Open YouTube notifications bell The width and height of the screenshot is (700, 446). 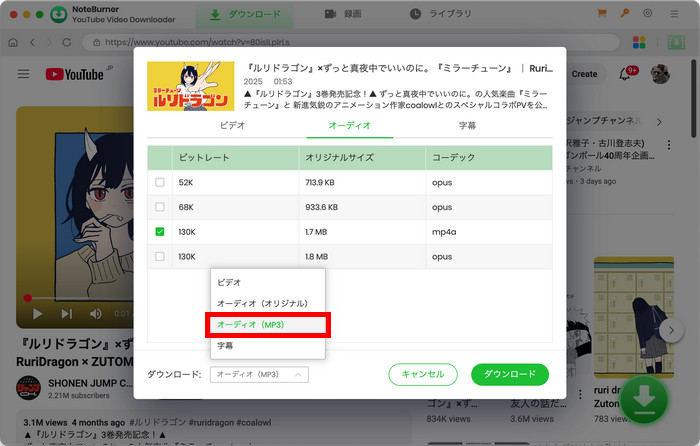(625, 74)
